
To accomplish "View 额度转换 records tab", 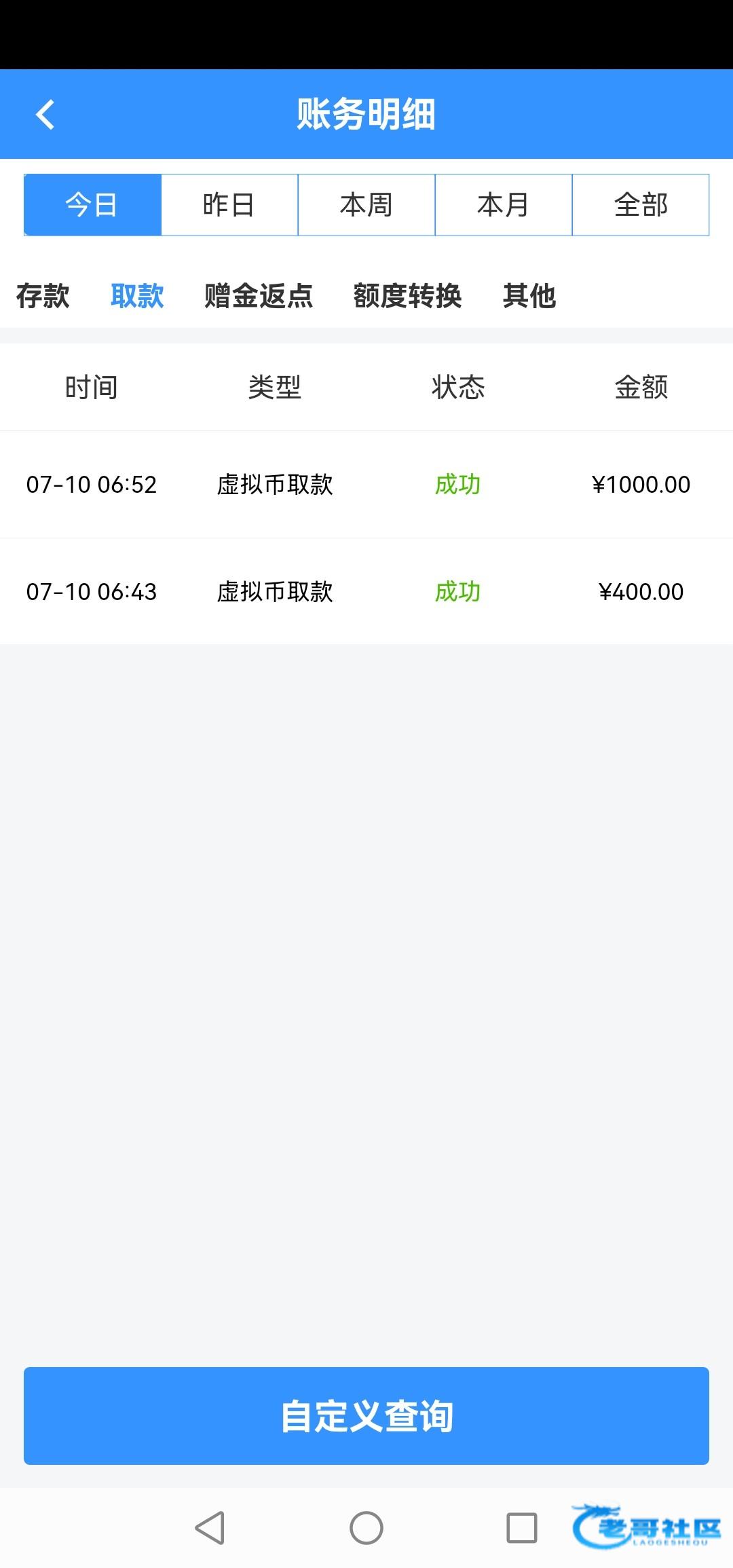I will [x=407, y=296].
